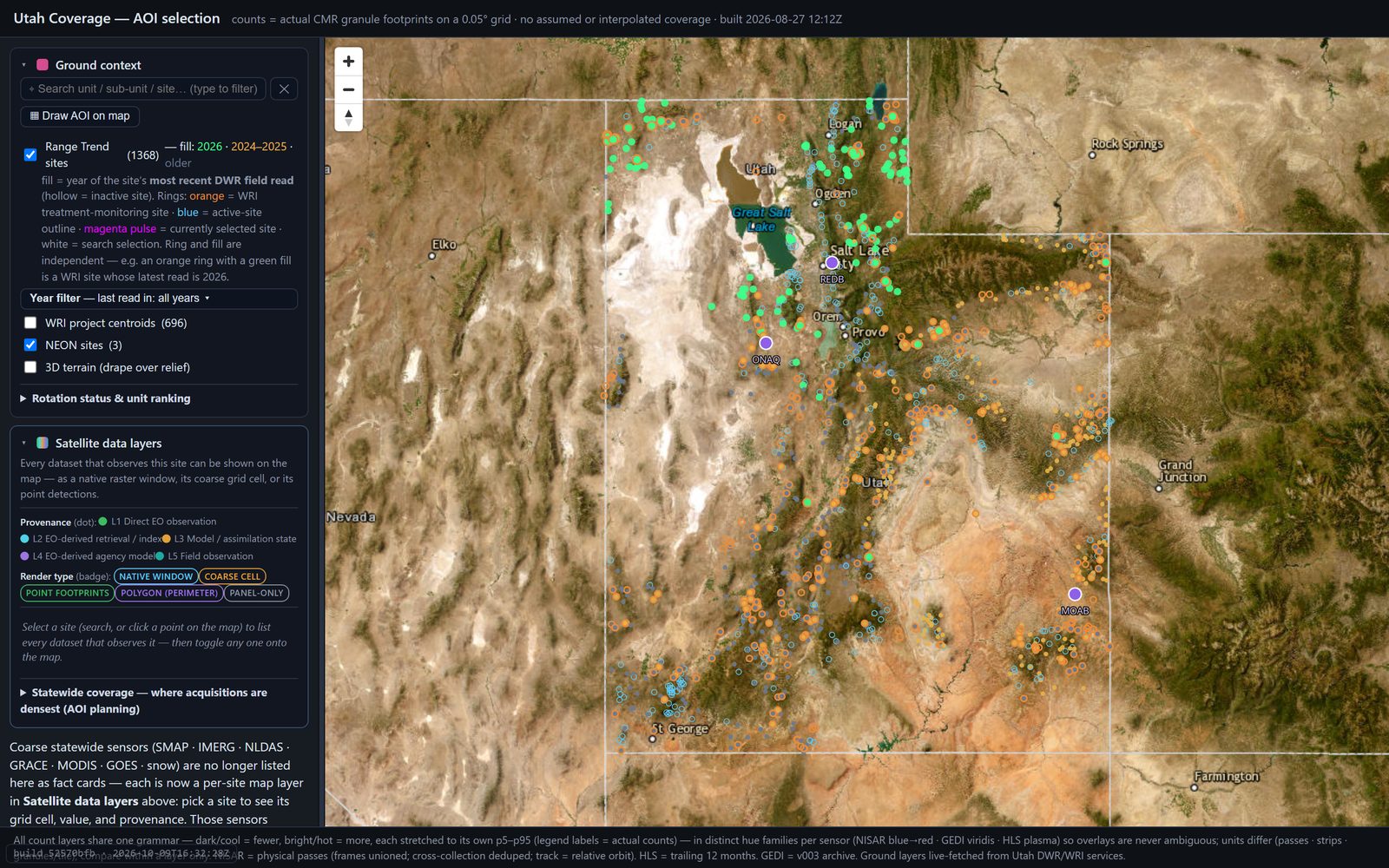Viewport: 1389px width, 868px height.
Task: Click the Elko city marker
Action: click(x=432, y=256)
